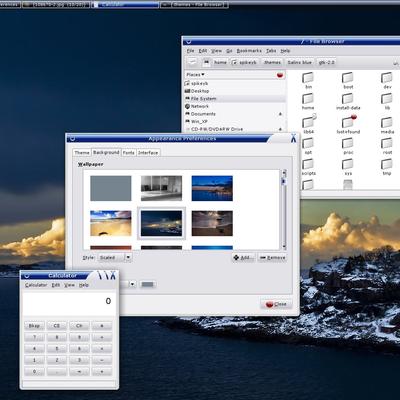400x400 pixels.
Task: Switch to File Browser in top taskbar
Action: click(195, 5)
